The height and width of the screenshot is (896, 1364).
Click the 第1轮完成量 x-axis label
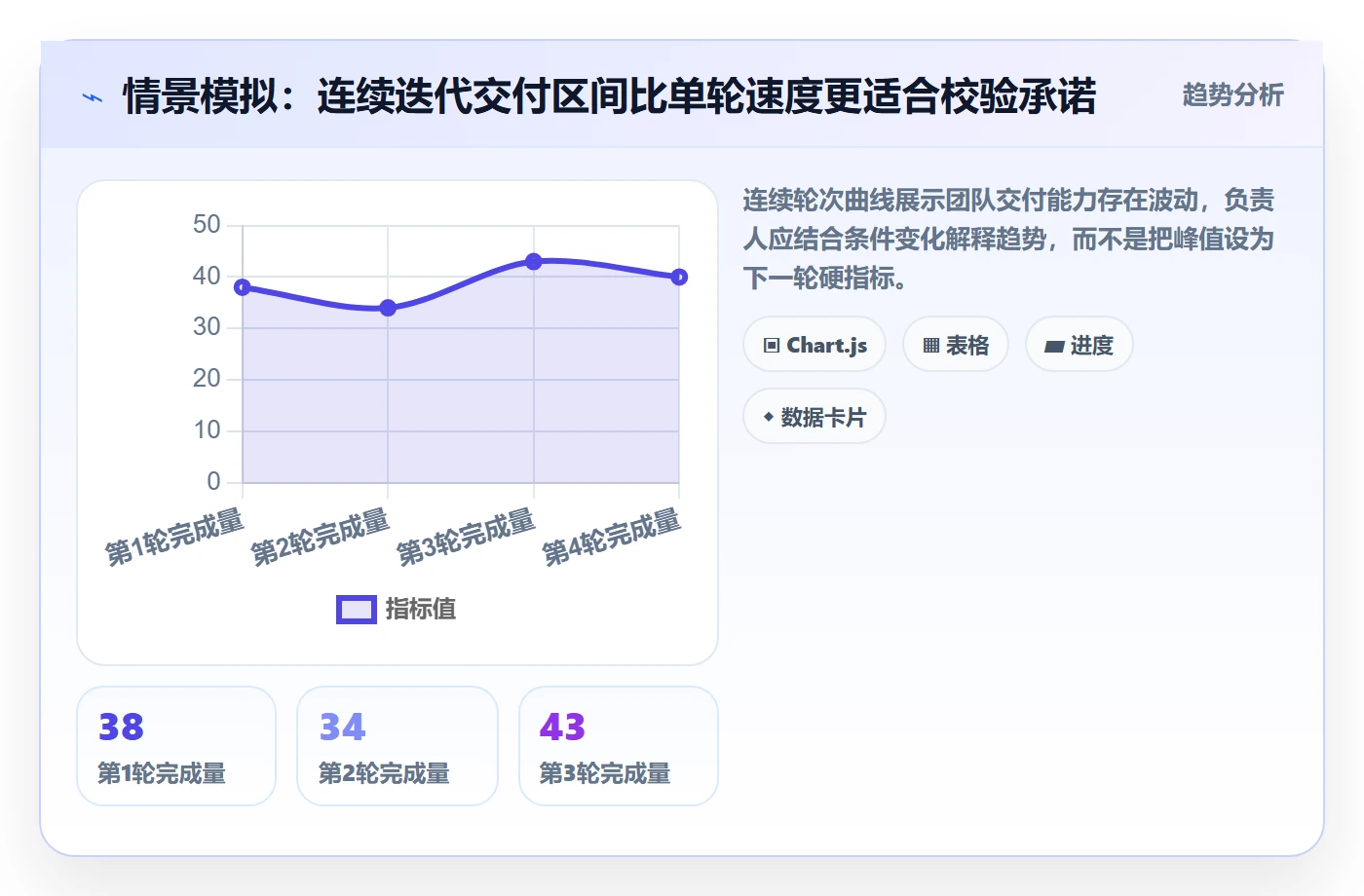pos(174,537)
